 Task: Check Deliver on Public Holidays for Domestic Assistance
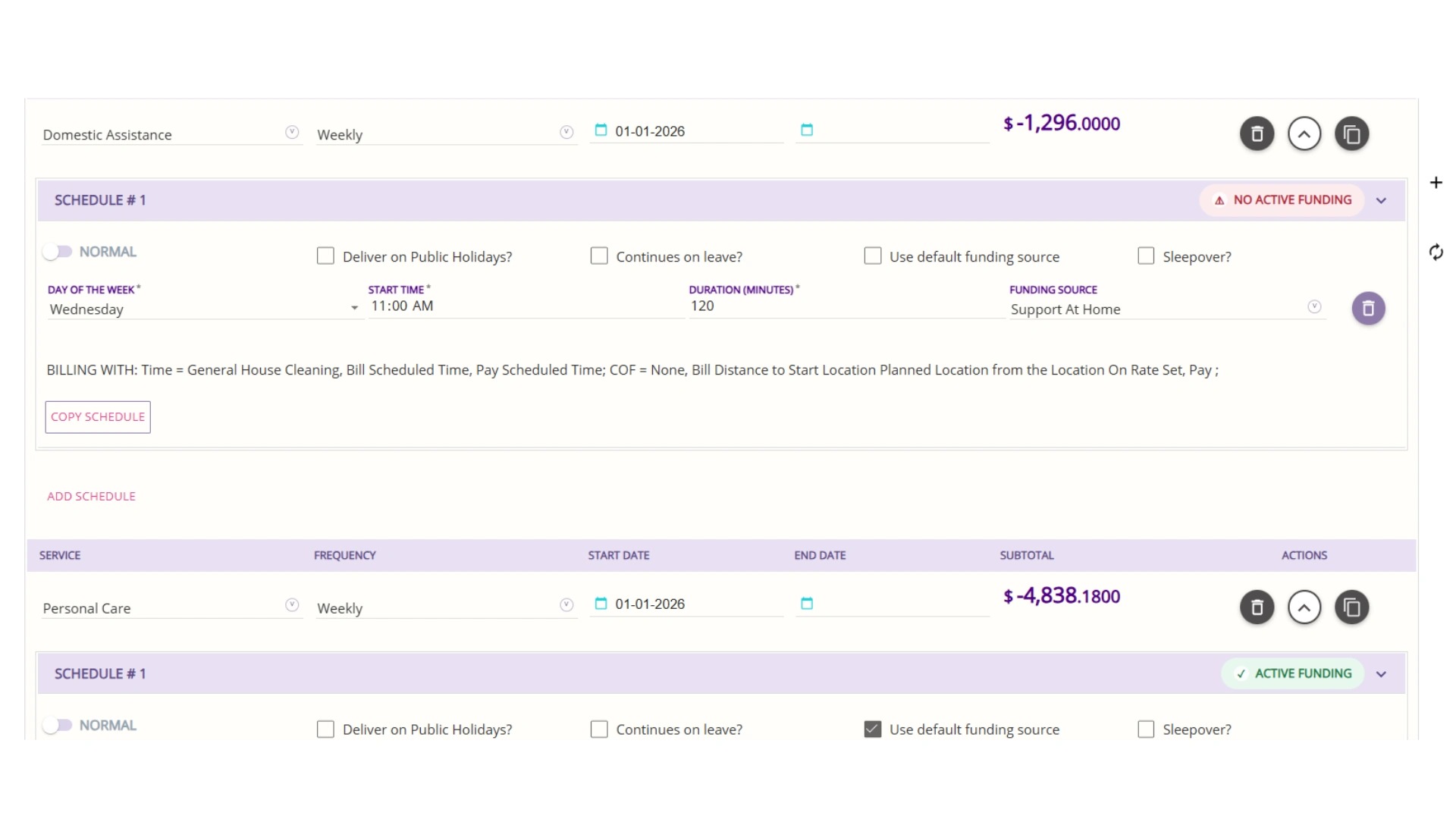click(x=325, y=256)
